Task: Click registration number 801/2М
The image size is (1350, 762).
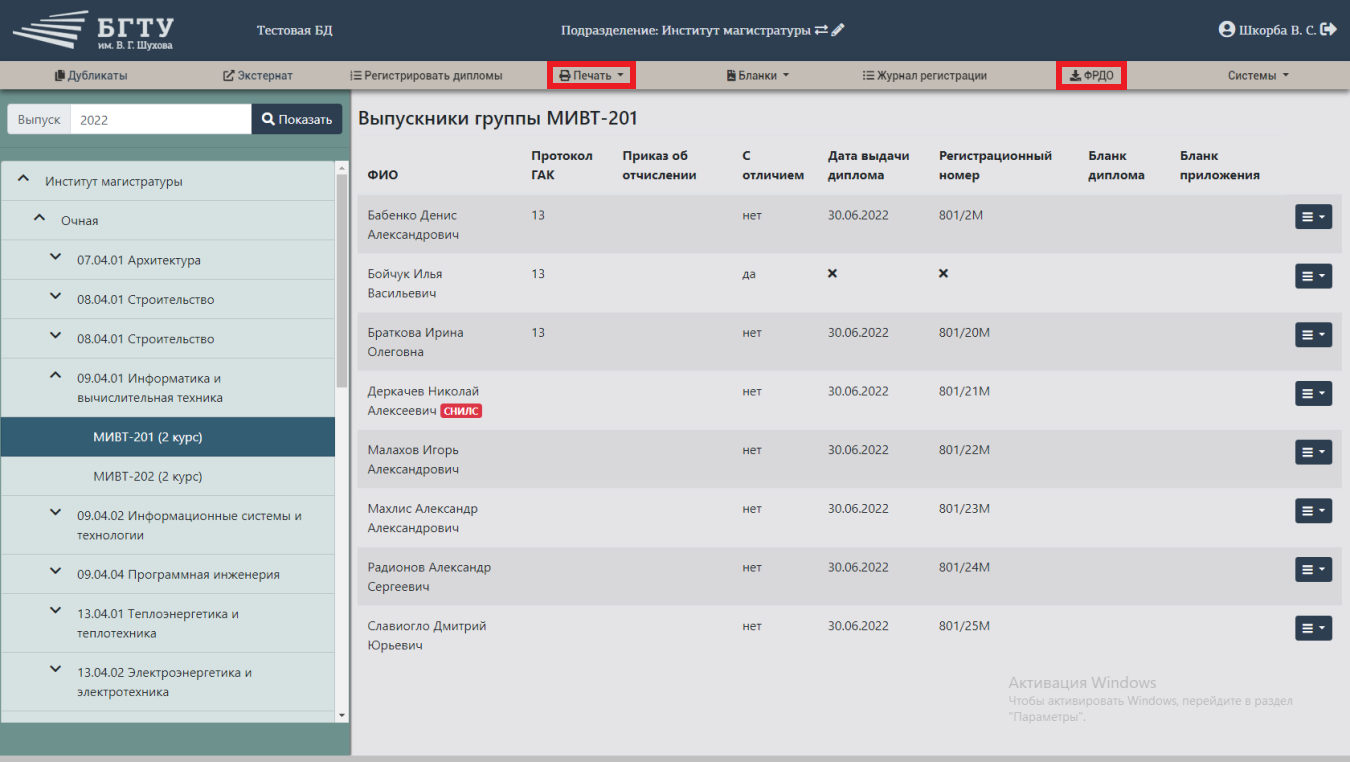Action: 961,215
